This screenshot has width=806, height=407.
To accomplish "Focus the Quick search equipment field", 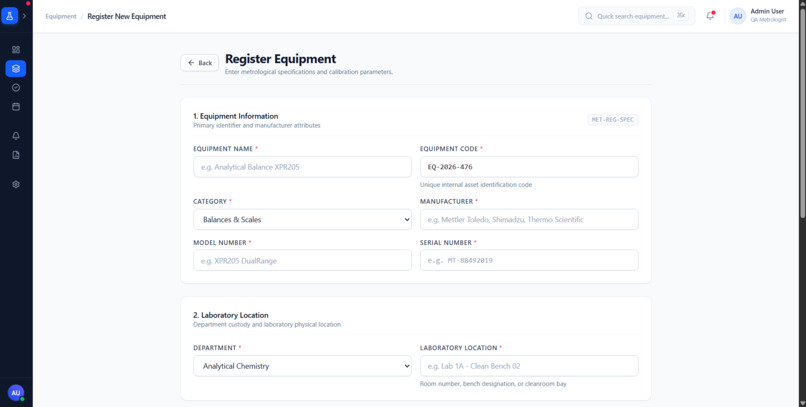I will click(x=636, y=16).
